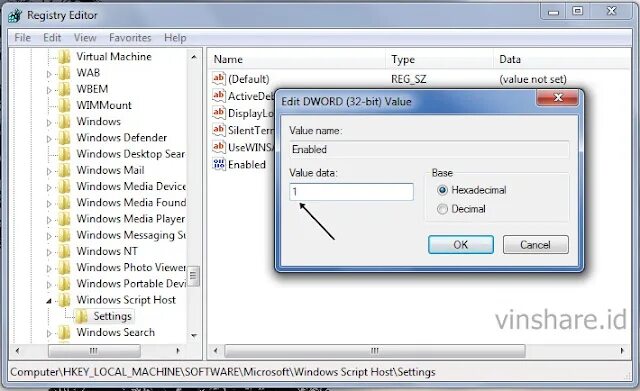The image size is (640, 391).
Task: Select the UseWINSAFER string value icon
Action: (x=219, y=147)
